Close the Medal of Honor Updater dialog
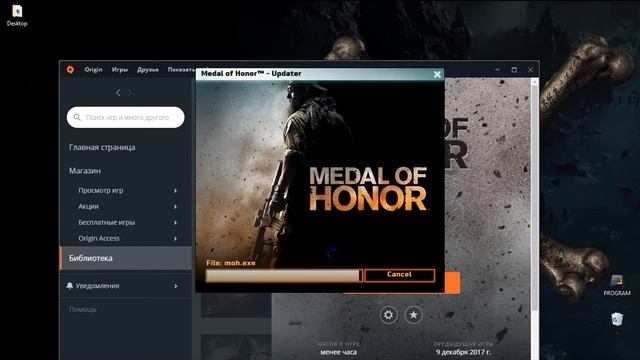Viewport: 640px width, 360px height. 437,74
